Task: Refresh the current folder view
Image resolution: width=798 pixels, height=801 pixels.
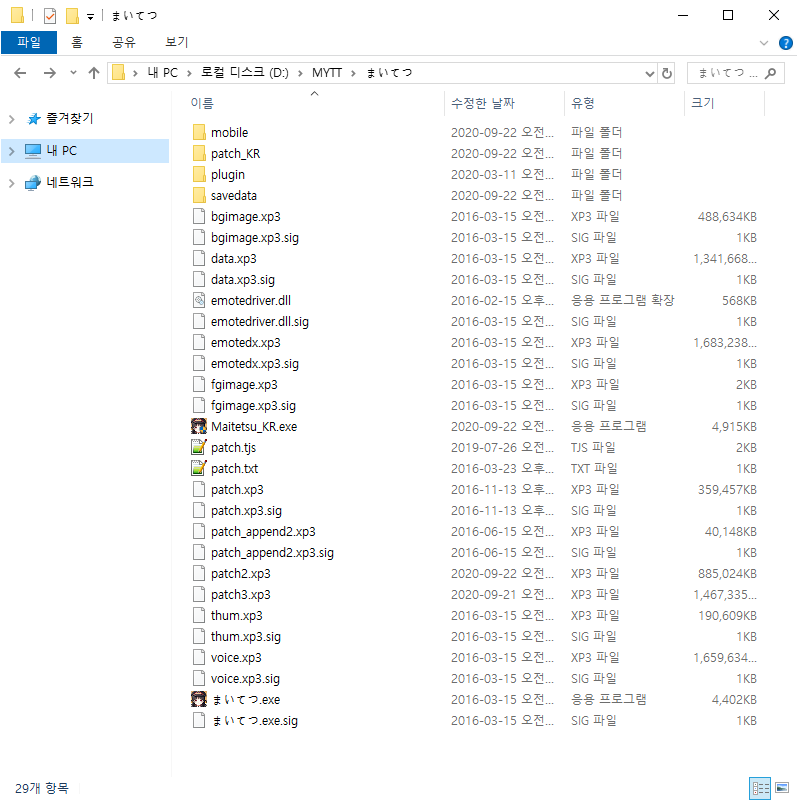Action: pyautogui.click(x=667, y=74)
